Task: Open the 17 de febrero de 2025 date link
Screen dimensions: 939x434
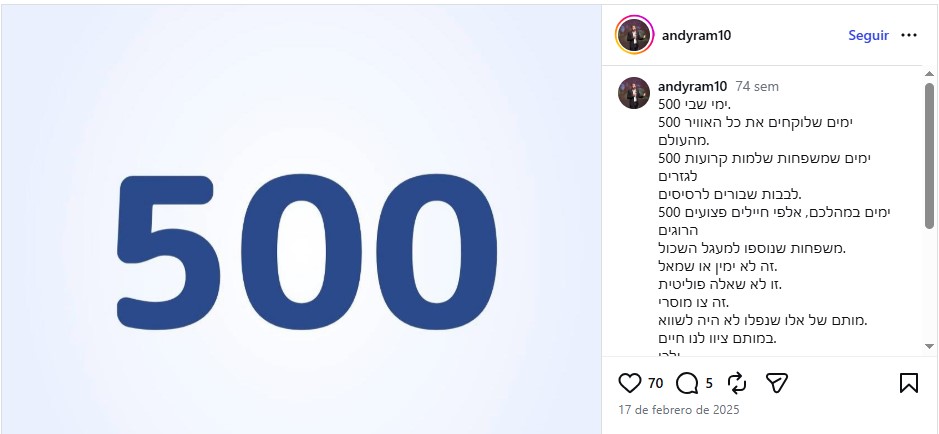Action: (x=679, y=410)
